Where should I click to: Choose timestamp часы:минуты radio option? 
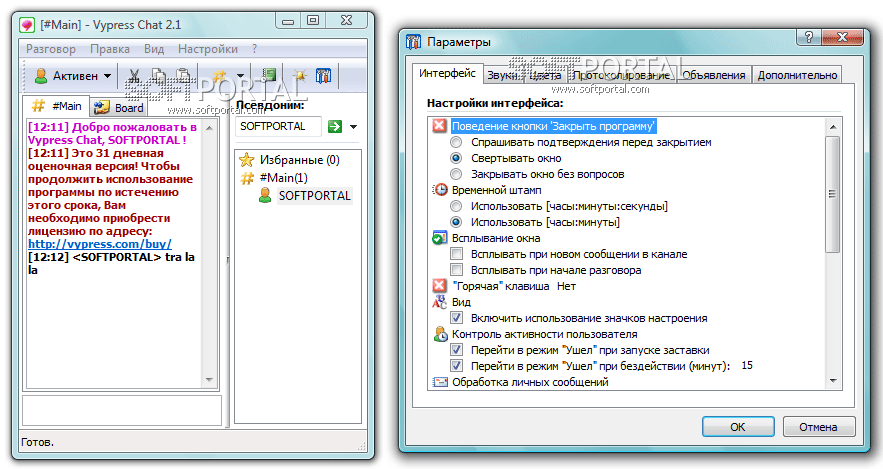tap(456, 222)
